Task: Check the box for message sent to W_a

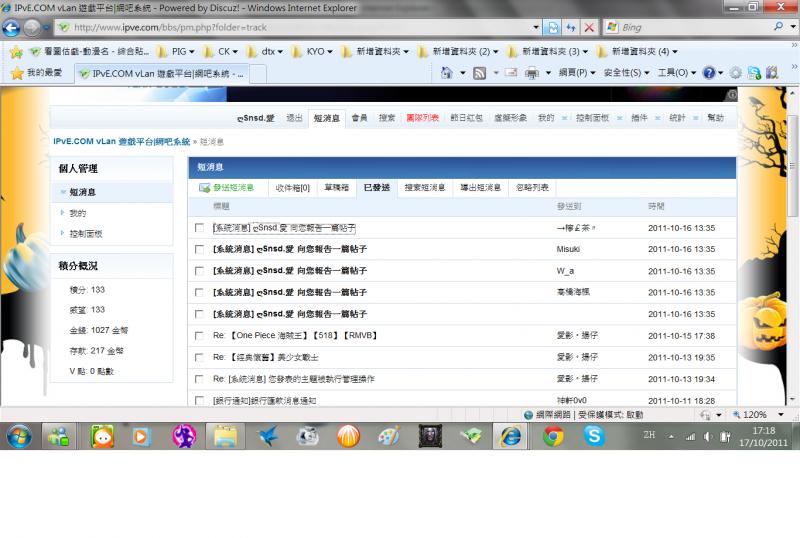Action: [200, 271]
